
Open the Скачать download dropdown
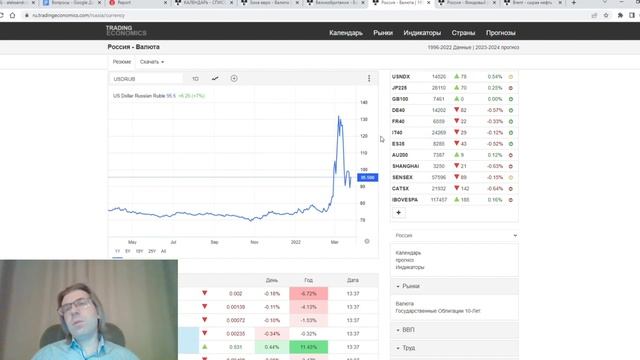click(x=152, y=62)
